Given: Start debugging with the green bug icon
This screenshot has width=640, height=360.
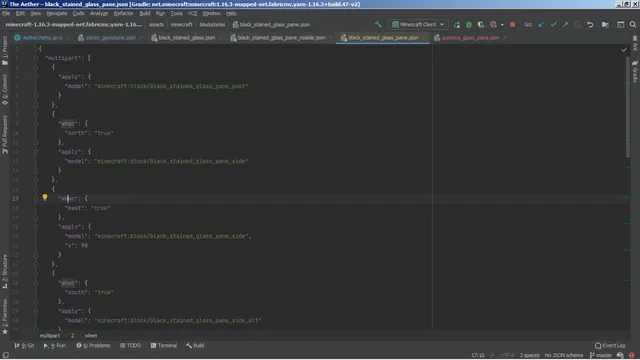Looking at the screenshot, I should 469,24.
